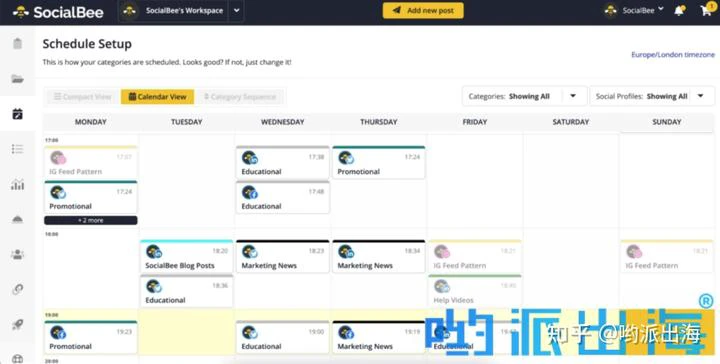Expand the SocialBee's Workspace dropdown arrow
The height and width of the screenshot is (364, 720).
(x=236, y=11)
